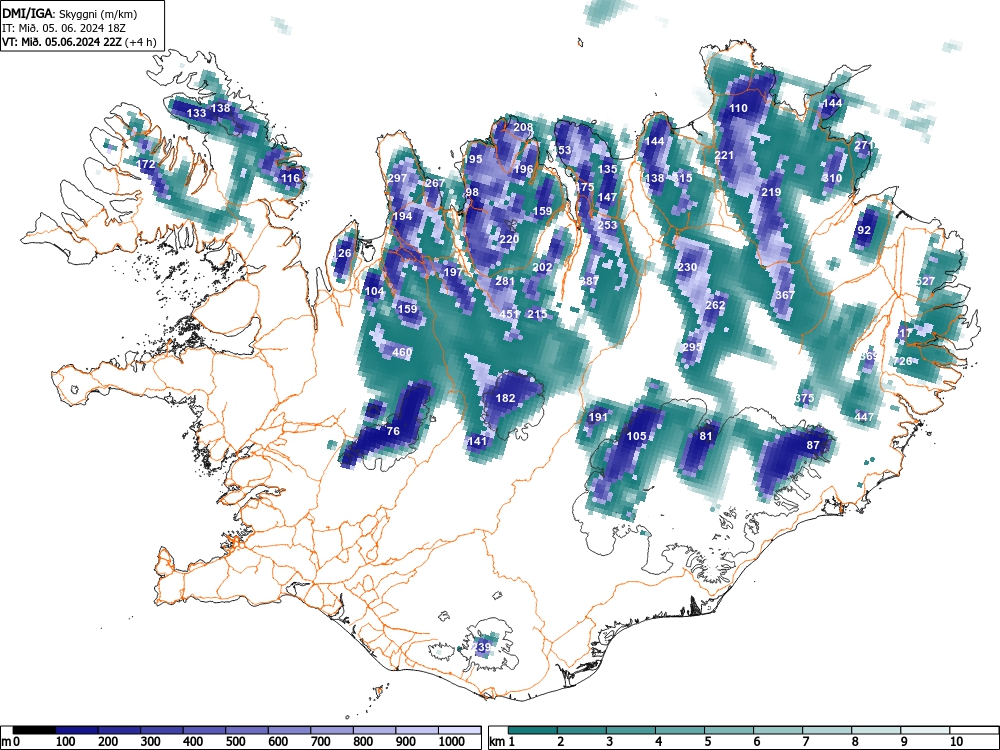Select the 267 visibility value
This screenshot has height=750, width=1000.
click(x=434, y=183)
